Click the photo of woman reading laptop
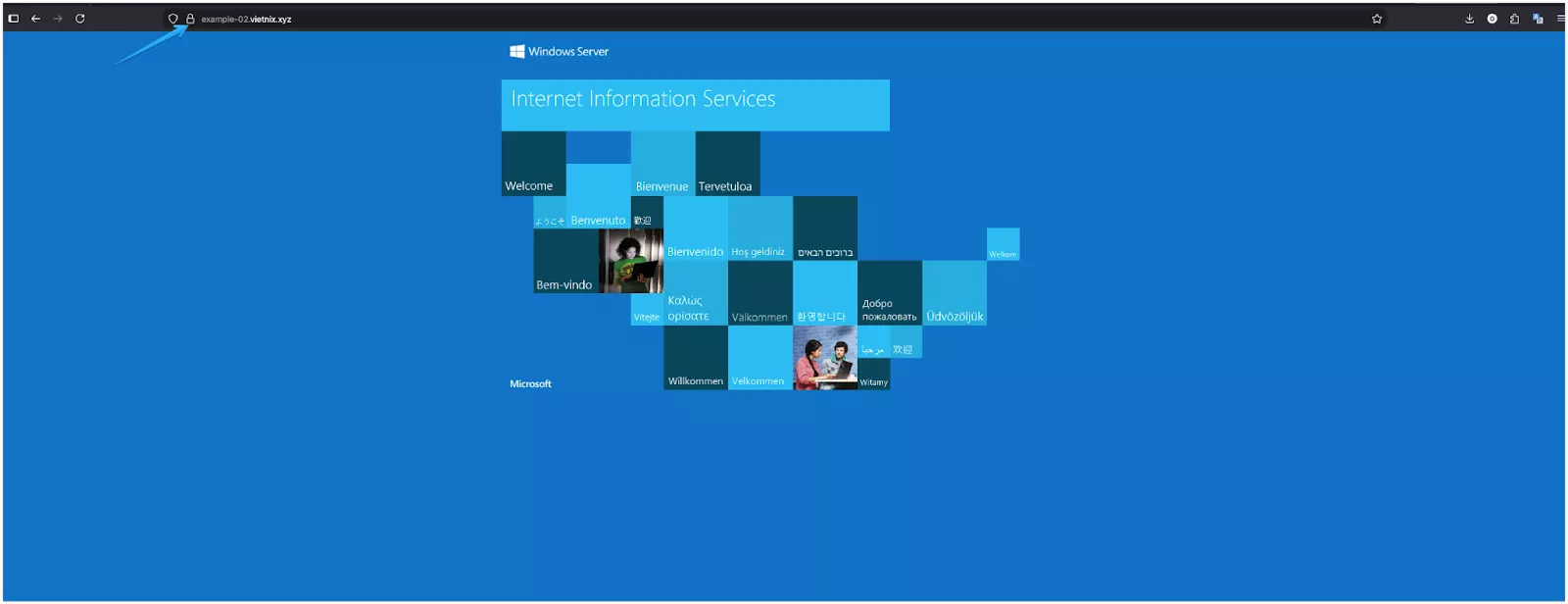This screenshot has width=1568, height=604. (631, 261)
